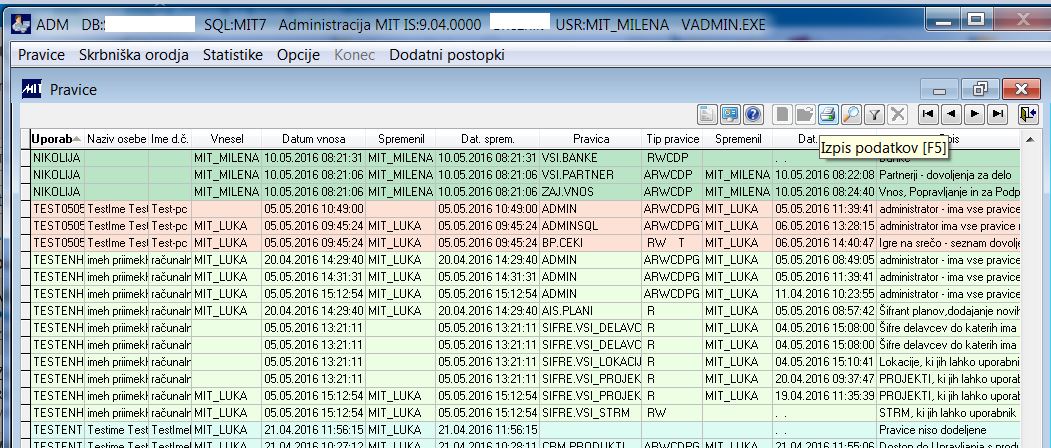The height and width of the screenshot is (448, 1051).
Task: Click the exit door icon
Action: click(1028, 115)
